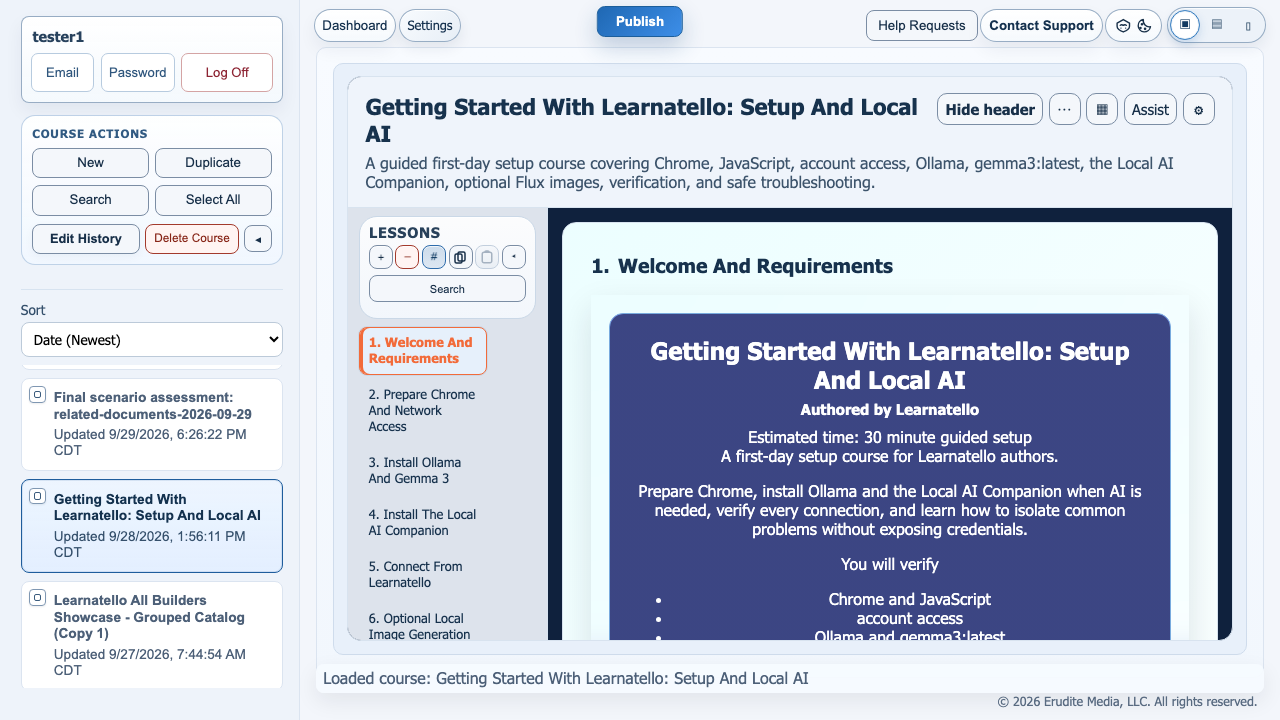Image resolution: width=1280 pixels, height=720 pixels.
Task: Select lesson 5. Connect From Learnatello
Action: [x=423, y=575]
